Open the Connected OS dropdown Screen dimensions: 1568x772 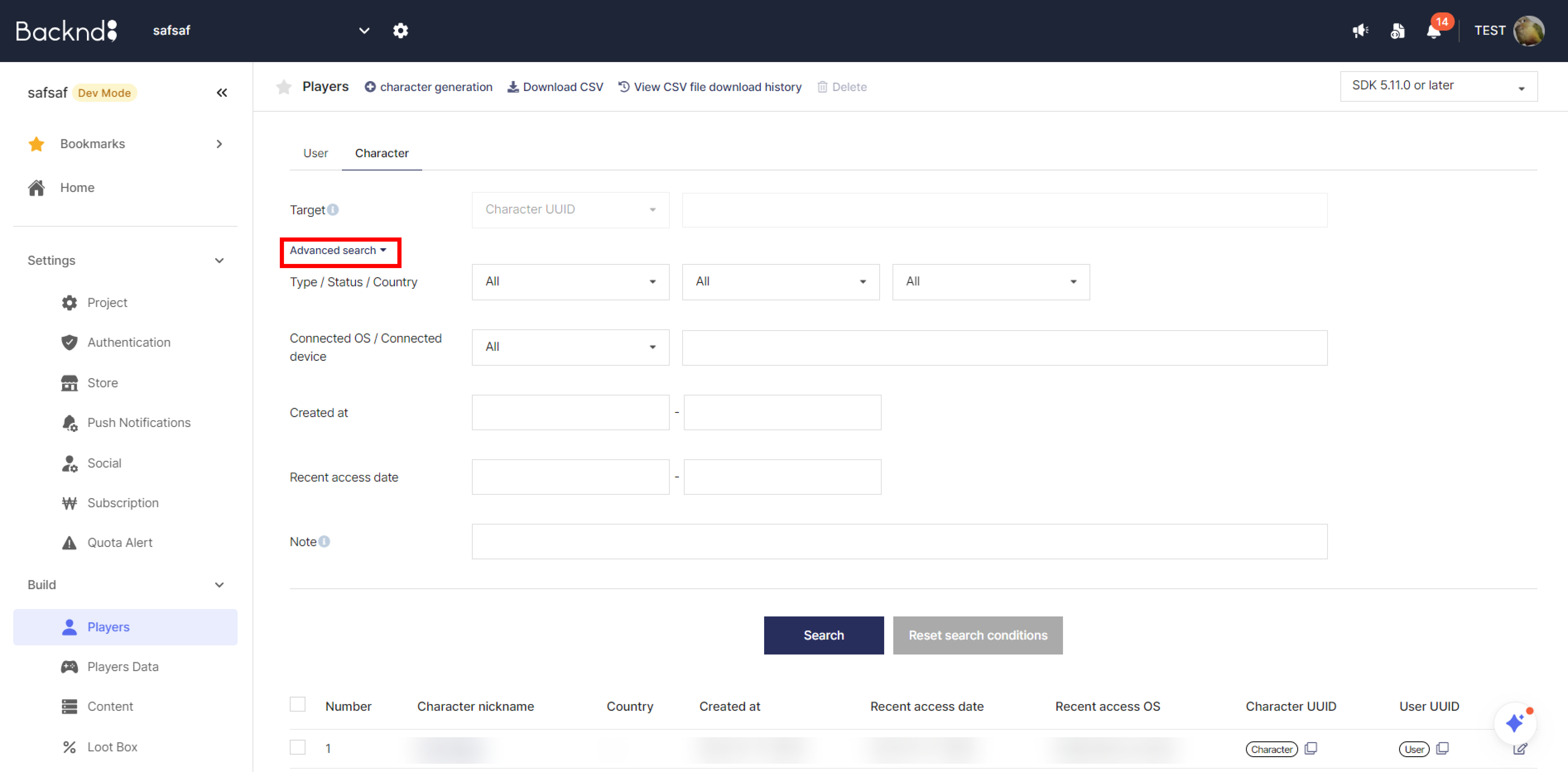click(570, 347)
